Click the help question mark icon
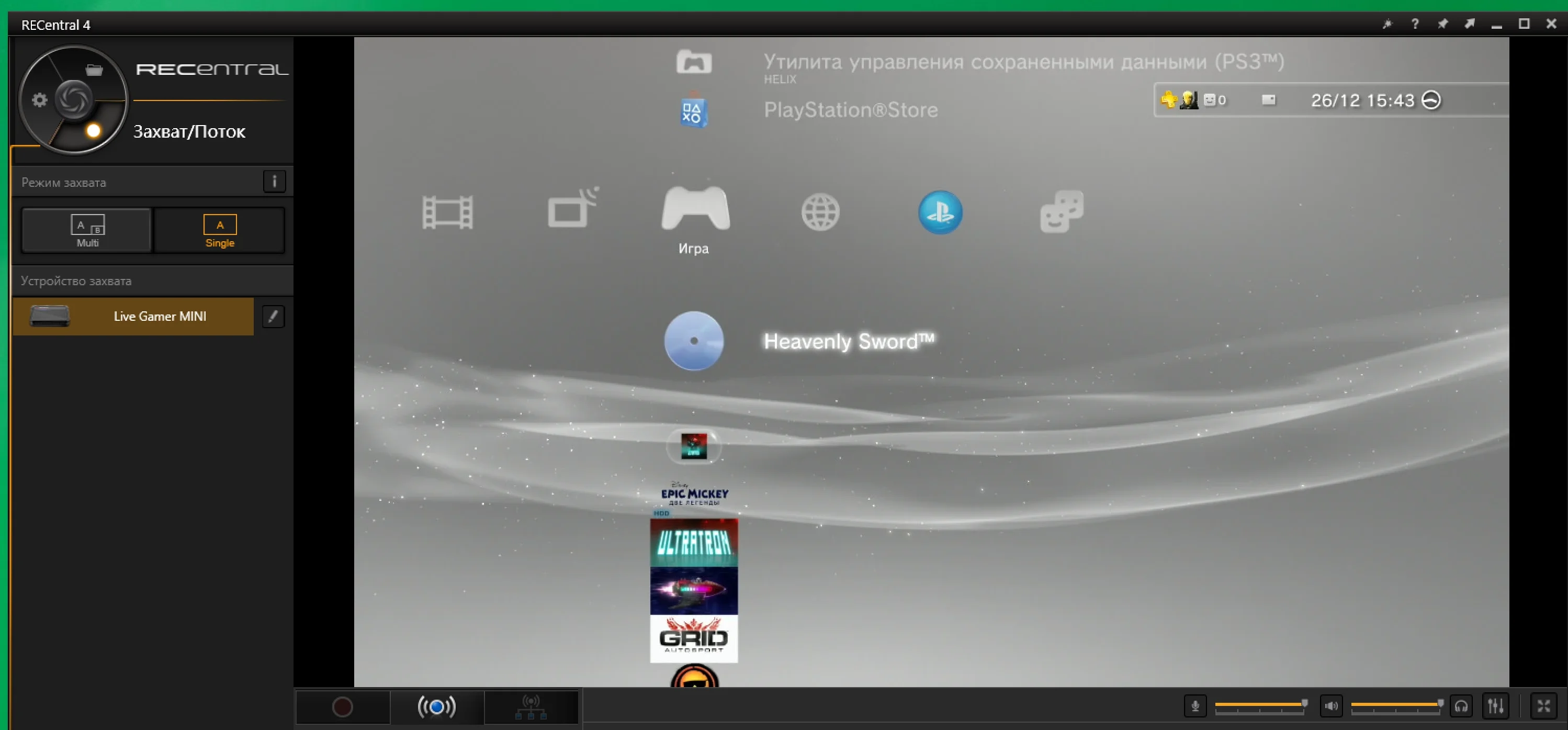The image size is (1568, 730). (x=1415, y=25)
